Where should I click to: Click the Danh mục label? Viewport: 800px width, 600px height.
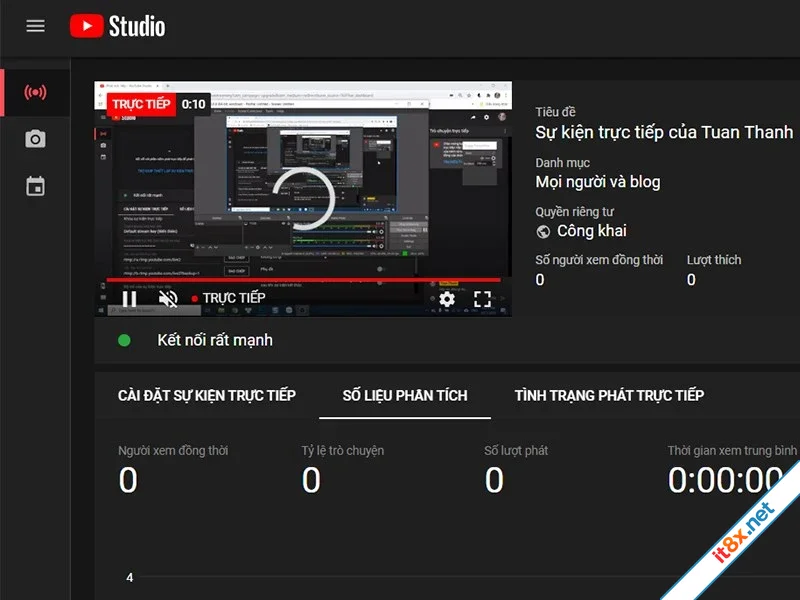click(562, 163)
